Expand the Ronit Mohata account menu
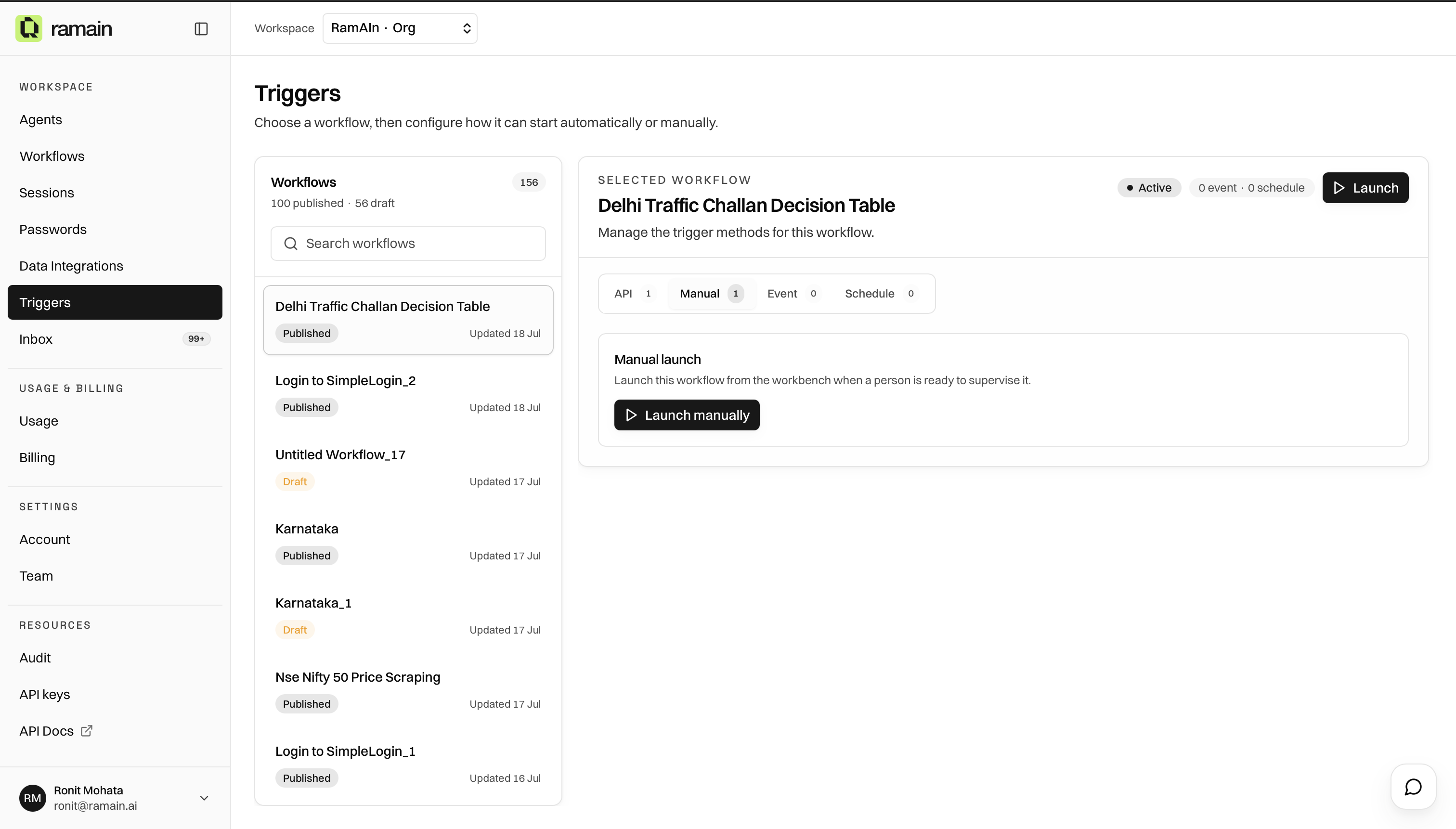This screenshot has height=829, width=1456. point(204,798)
